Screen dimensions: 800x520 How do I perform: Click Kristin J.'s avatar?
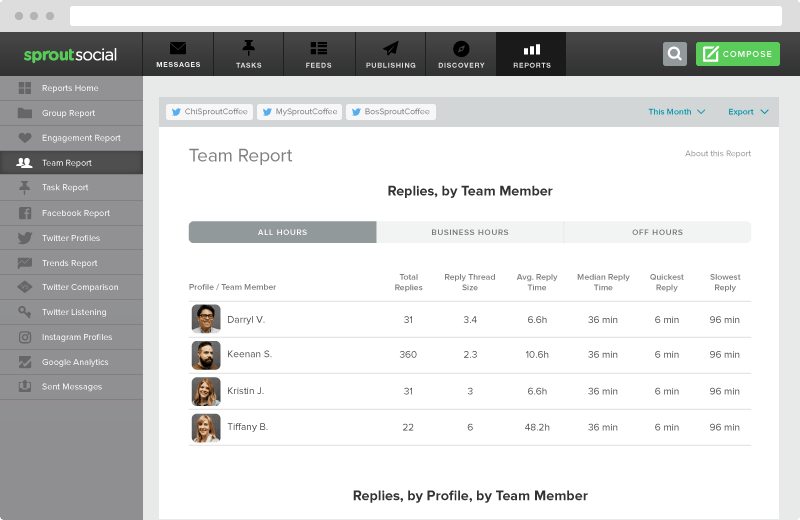coord(206,391)
